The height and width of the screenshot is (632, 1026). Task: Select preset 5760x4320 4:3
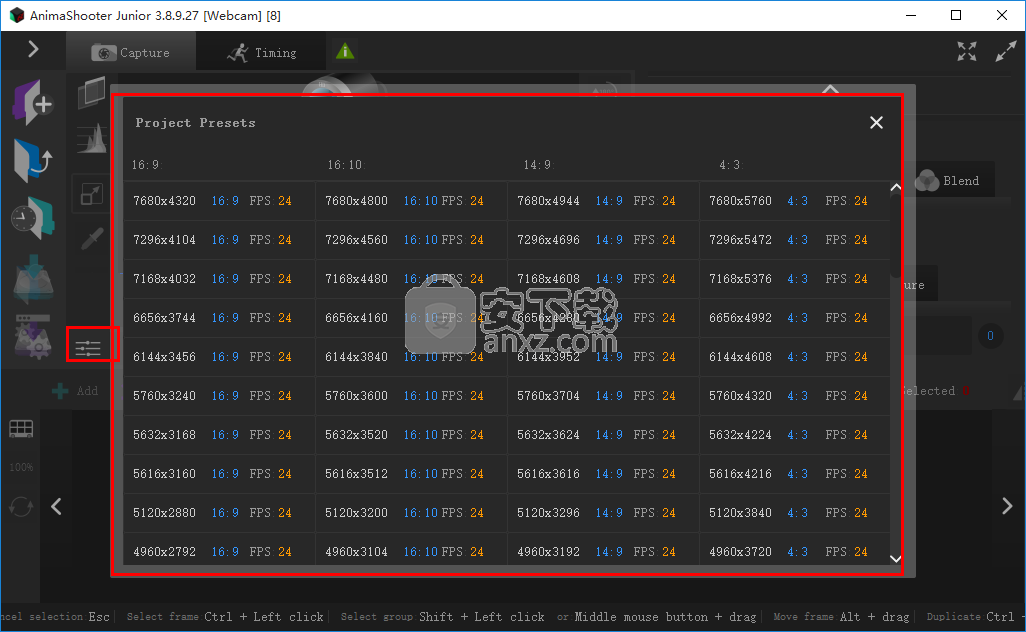click(795, 396)
